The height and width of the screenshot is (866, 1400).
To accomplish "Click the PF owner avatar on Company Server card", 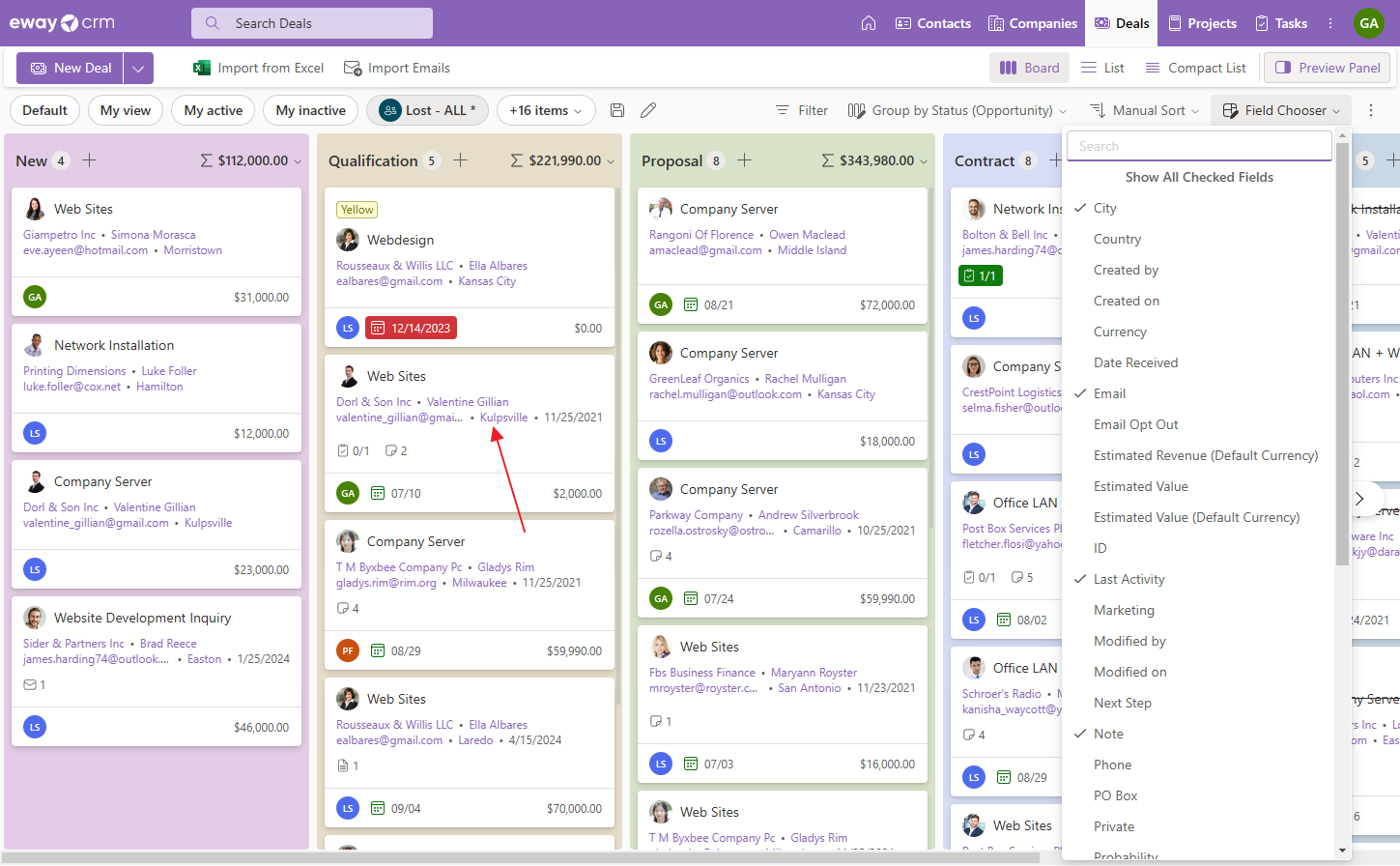I will click(x=348, y=650).
